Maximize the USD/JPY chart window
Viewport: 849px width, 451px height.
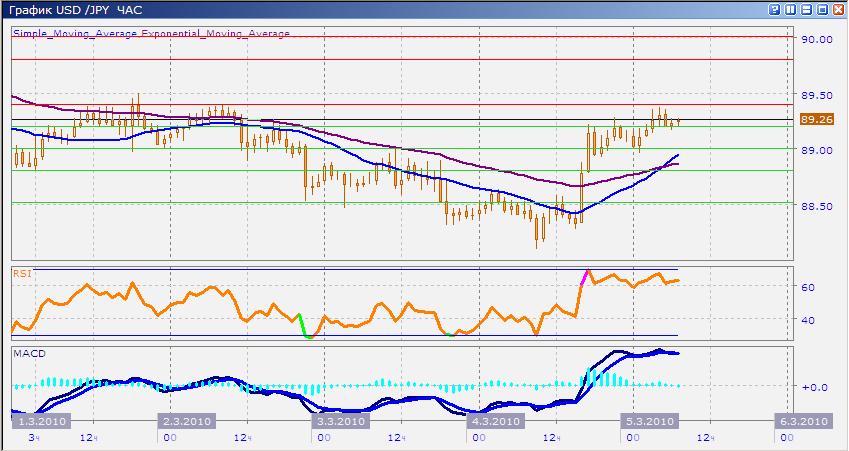click(x=823, y=9)
